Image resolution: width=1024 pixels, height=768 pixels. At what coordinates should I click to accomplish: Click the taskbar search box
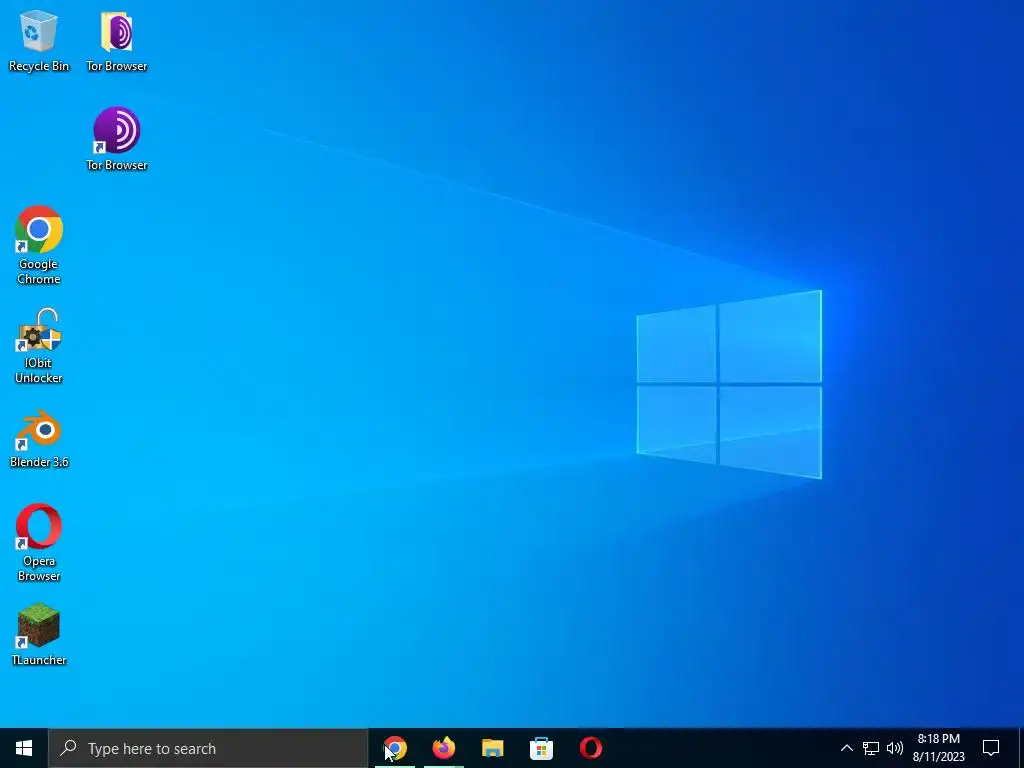[208, 748]
